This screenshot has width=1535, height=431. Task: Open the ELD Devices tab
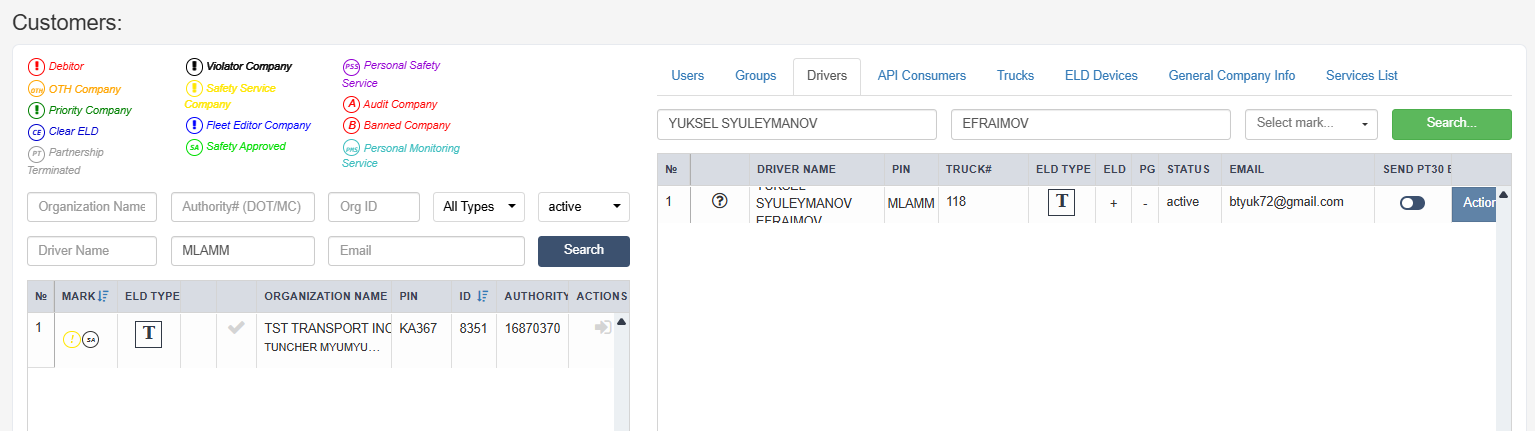click(x=1101, y=76)
